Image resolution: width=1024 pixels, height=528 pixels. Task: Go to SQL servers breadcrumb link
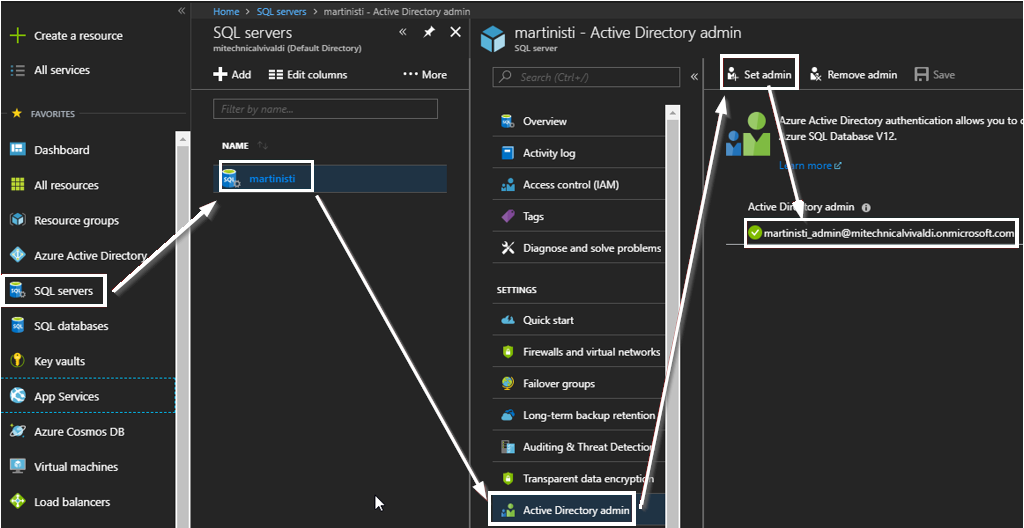point(281,12)
